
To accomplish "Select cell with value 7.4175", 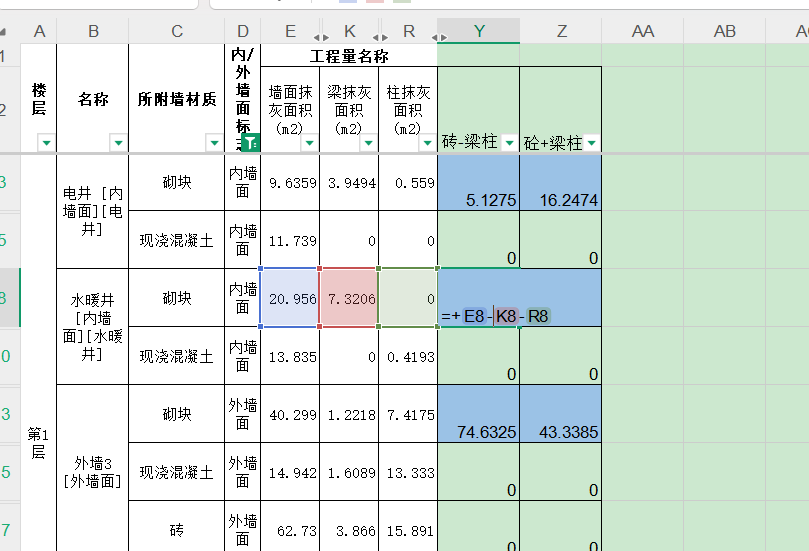I will [408, 414].
